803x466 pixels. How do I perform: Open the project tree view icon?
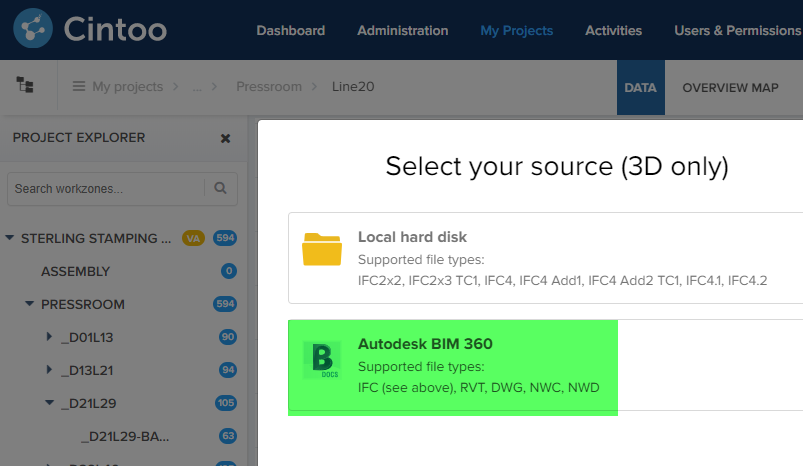(x=25, y=85)
